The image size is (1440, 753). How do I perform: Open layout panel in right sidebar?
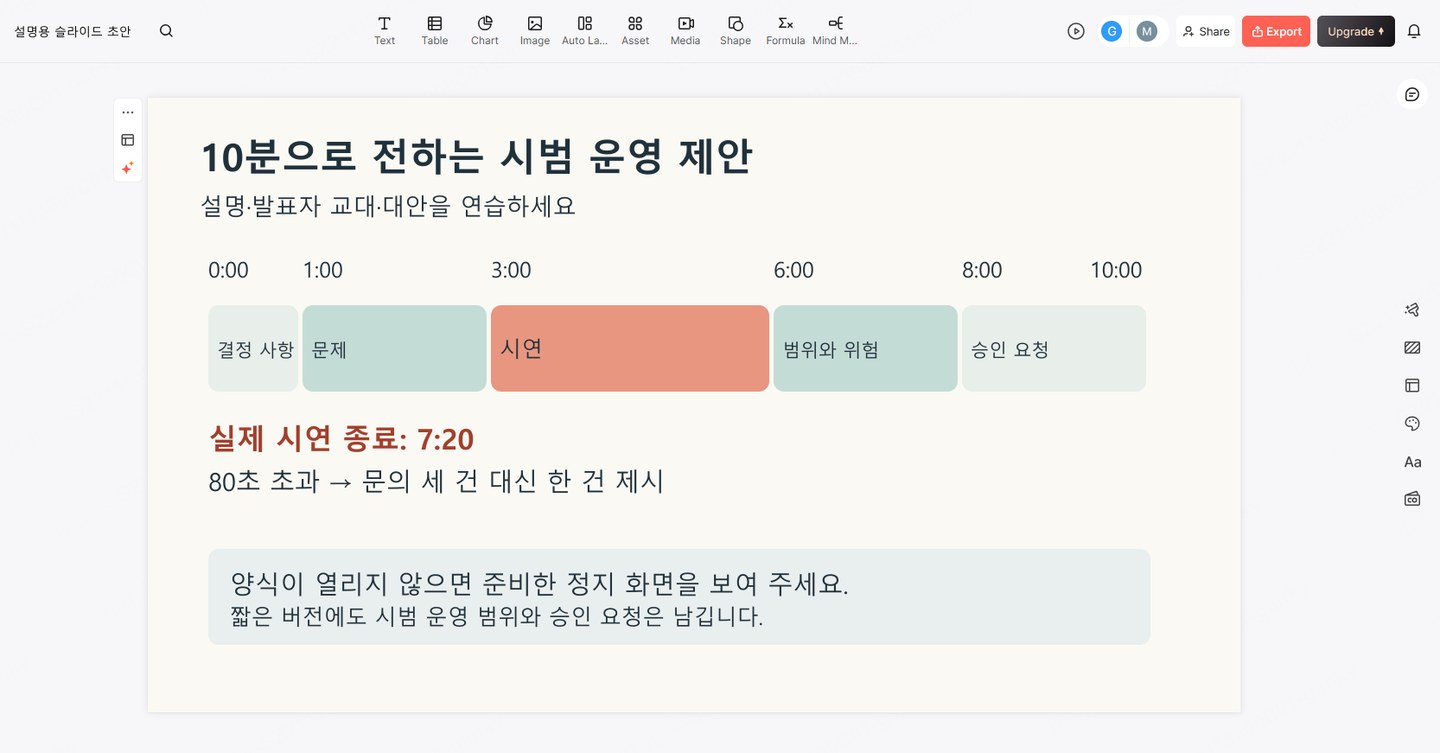[1412, 385]
